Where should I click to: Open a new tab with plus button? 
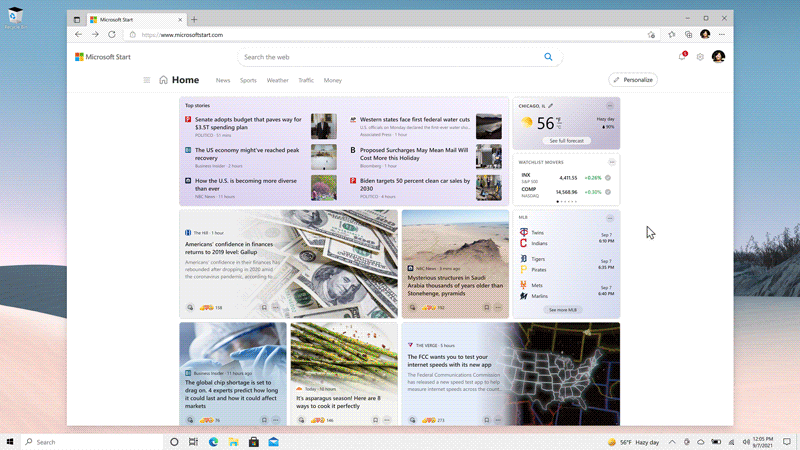pyautogui.click(x=194, y=19)
